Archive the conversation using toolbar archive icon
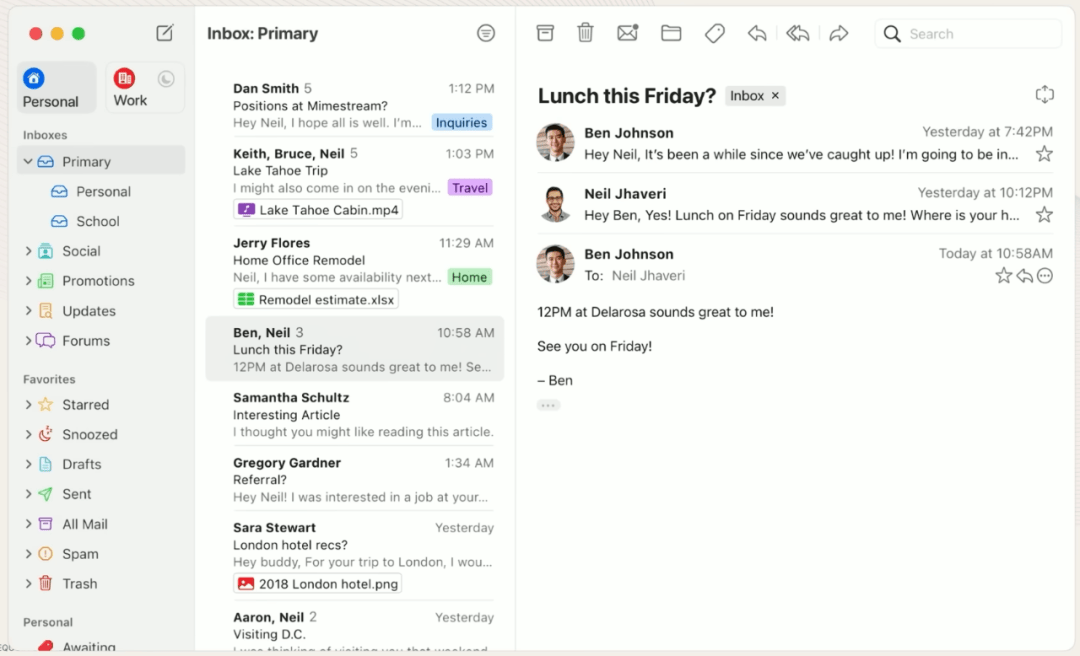1080x656 pixels. [x=545, y=32]
